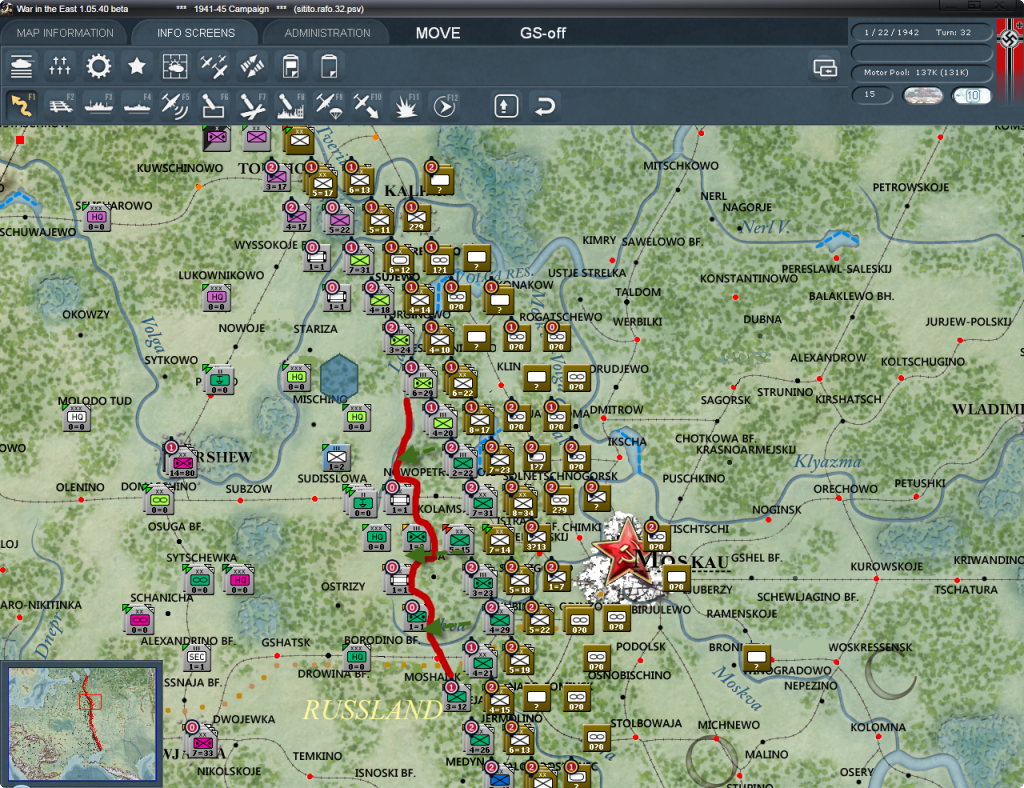Open the order of battle tank list icon
Image resolution: width=1024 pixels, height=788 pixels.
click(x=22, y=66)
